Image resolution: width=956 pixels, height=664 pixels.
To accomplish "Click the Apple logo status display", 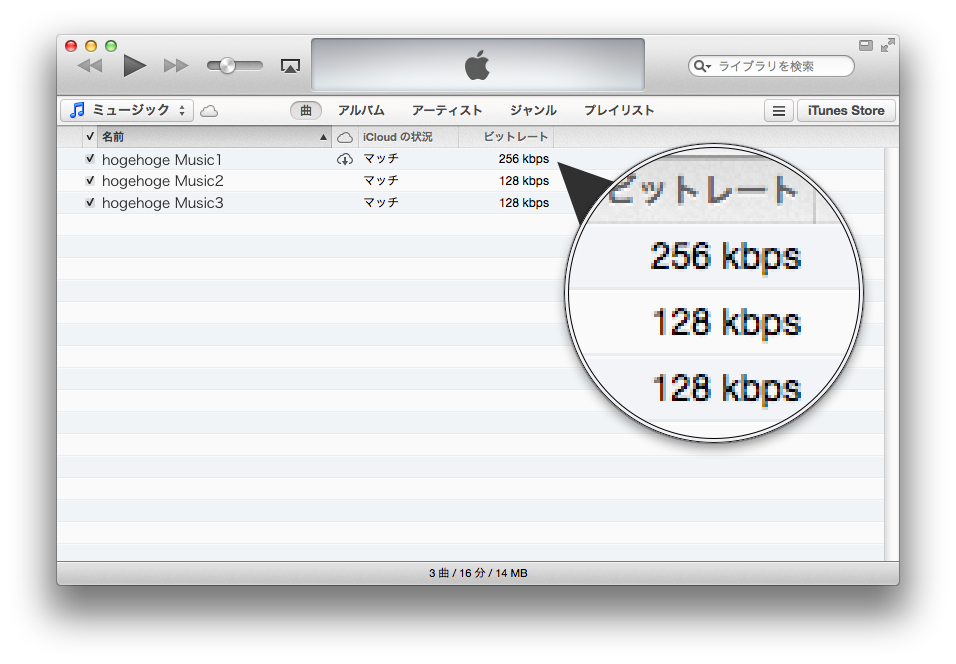I will coord(478,65).
